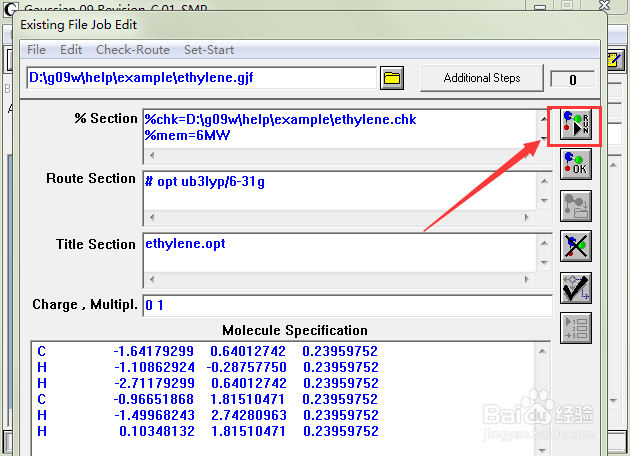Click up arrow of Title Section scrollbar
Image resolution: width=630 pixels, height=456 pixels.
coord(544,243)
